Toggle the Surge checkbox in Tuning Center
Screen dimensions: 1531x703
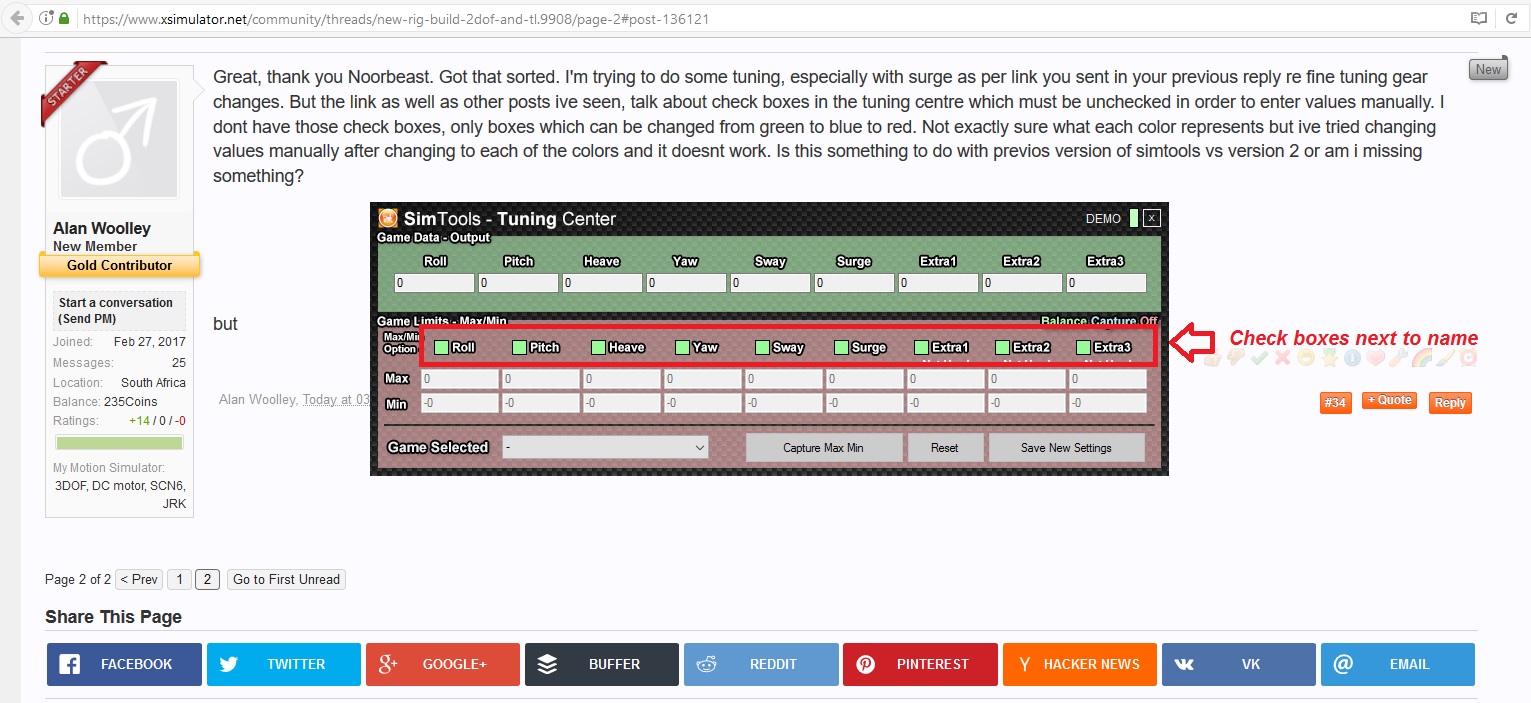(841, 347)
